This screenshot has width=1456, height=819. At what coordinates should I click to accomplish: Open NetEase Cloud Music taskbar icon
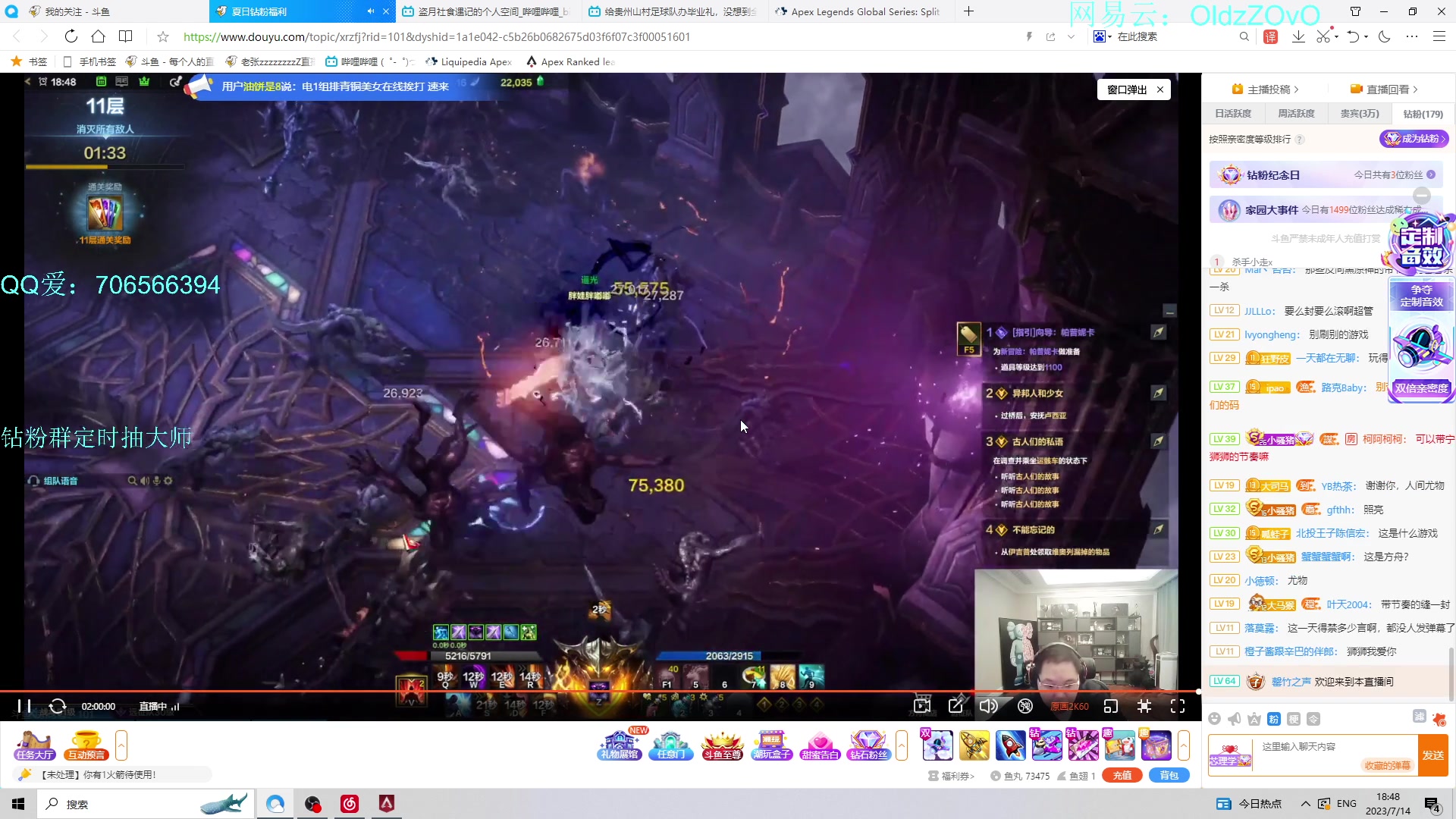tap(350, 804)
